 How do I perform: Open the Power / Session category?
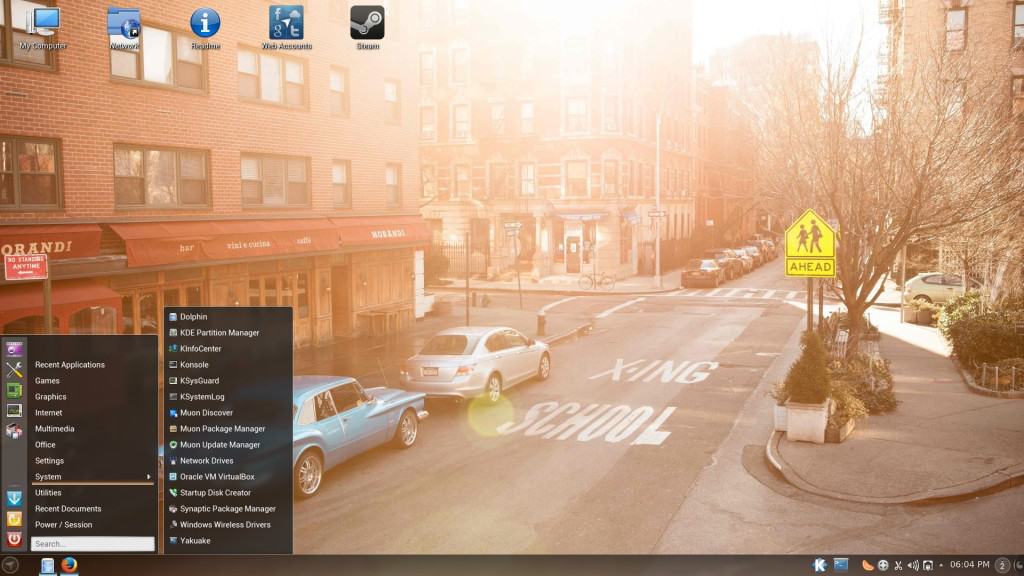point(63,525)
